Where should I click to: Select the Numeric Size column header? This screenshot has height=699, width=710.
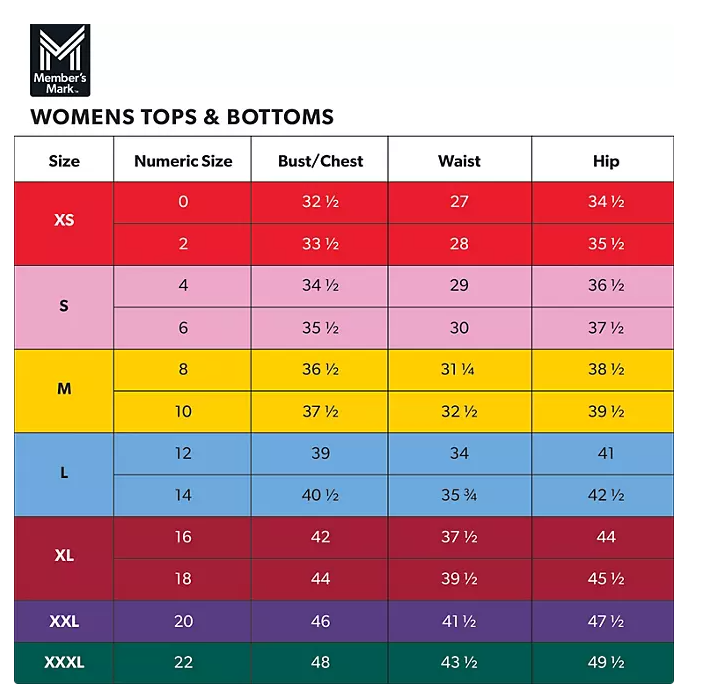click(183, 161)
